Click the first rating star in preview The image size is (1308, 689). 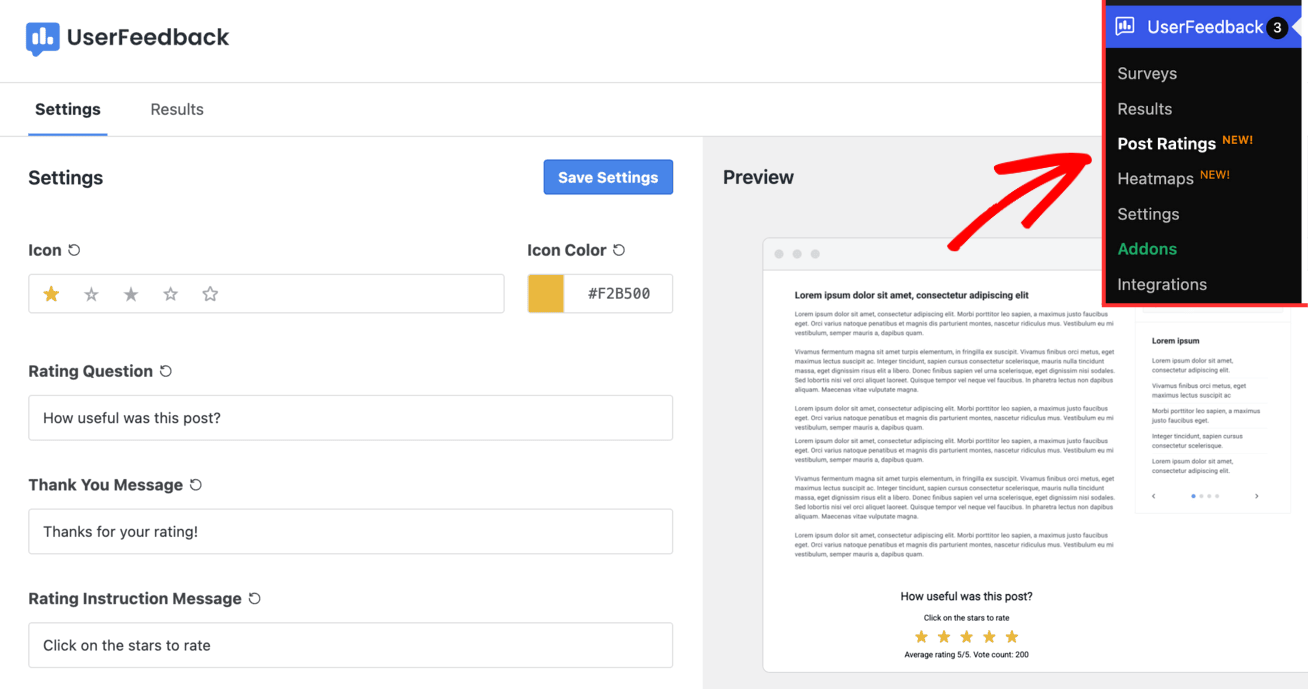pyautogui.click(x=921, y=637)
